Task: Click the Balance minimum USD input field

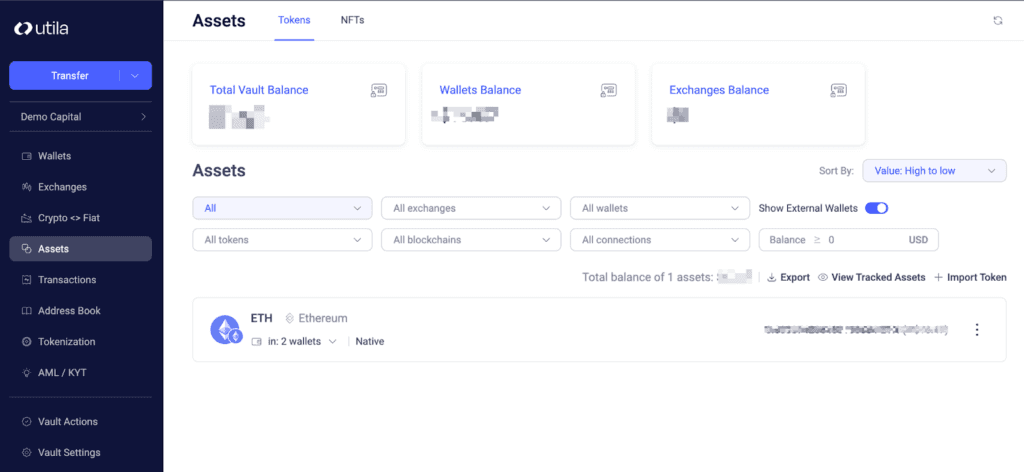Action: click(848, 240)
